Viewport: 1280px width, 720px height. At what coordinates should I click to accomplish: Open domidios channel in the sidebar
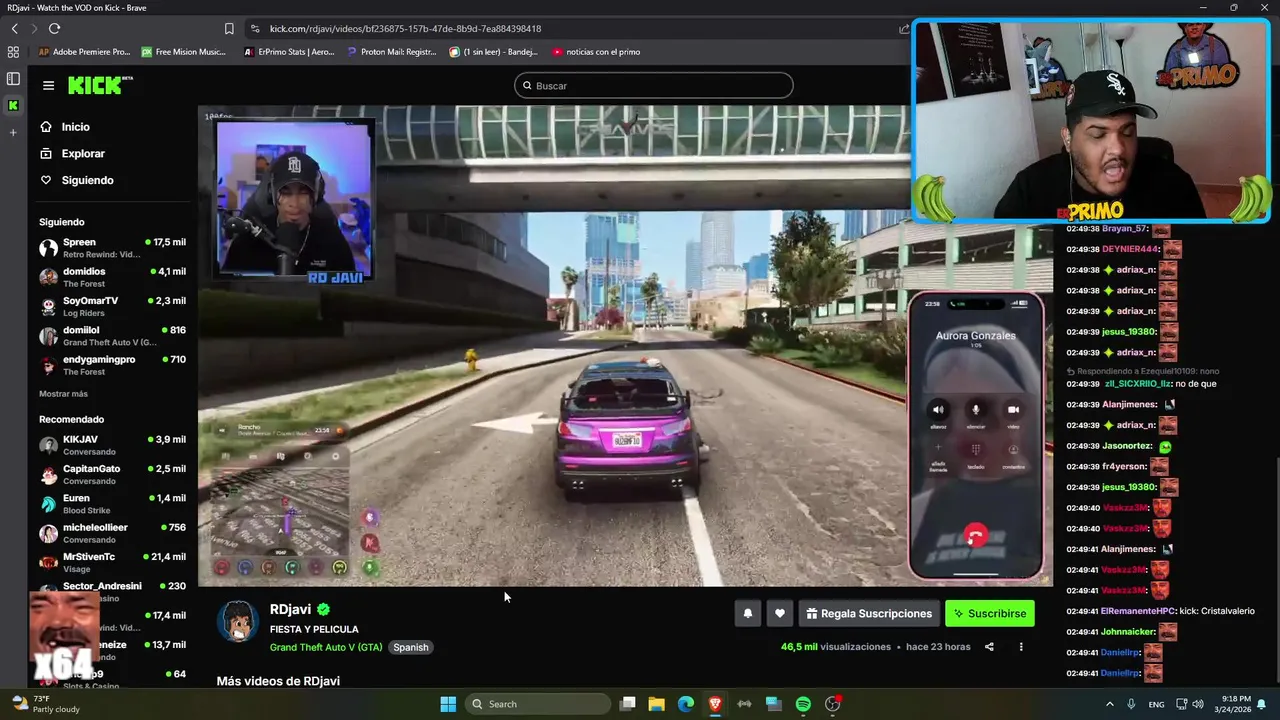(112, 277)
